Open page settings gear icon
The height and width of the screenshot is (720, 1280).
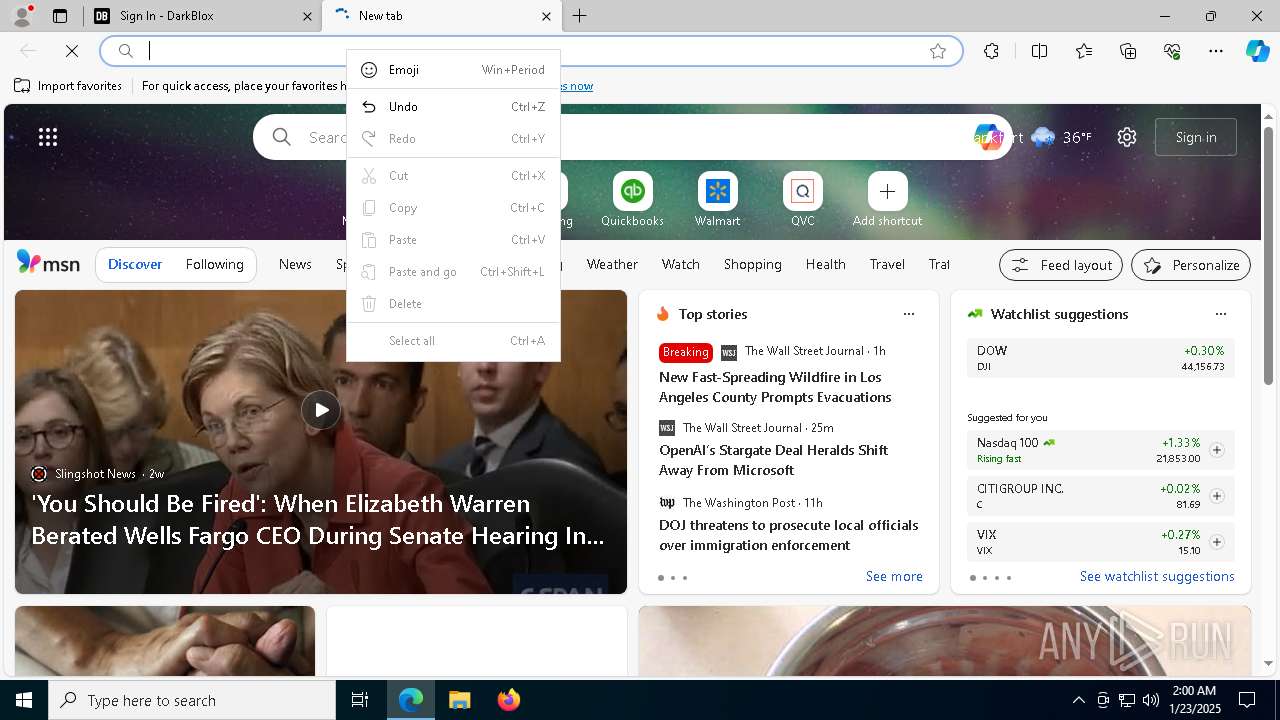tap(1127, 137)
